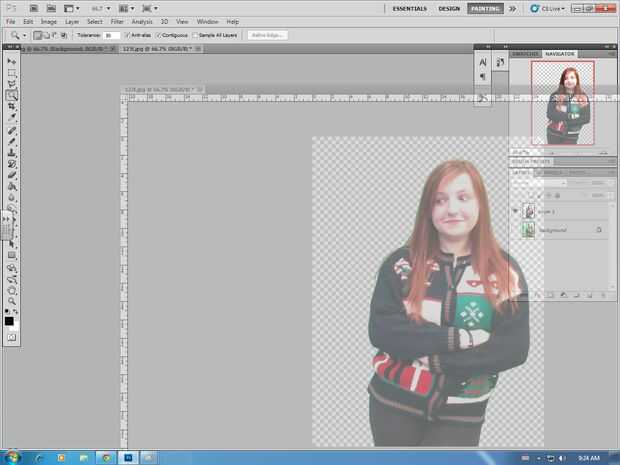
Task: Switch to Design workspace
Action: click(449, 9)
